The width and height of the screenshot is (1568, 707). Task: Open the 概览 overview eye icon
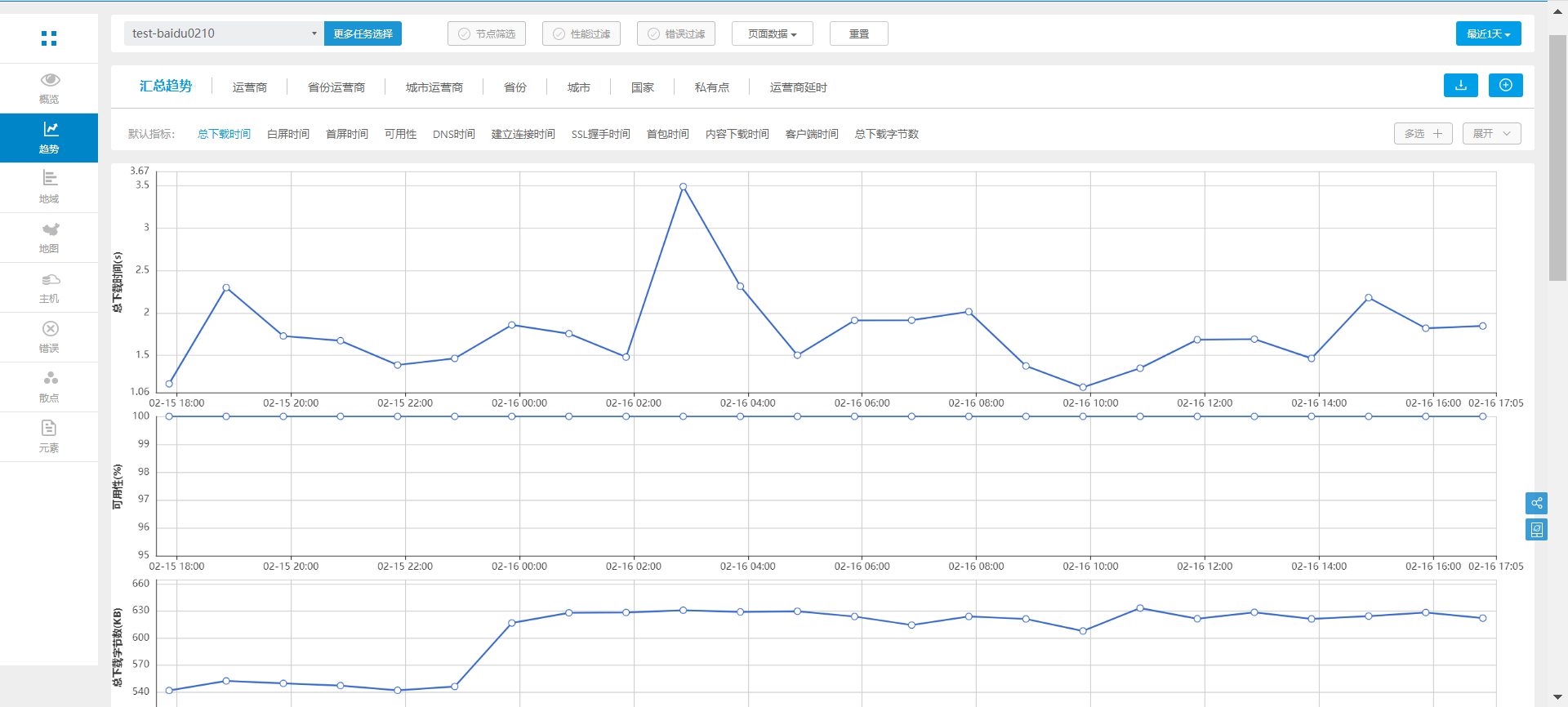pos(49,80)
